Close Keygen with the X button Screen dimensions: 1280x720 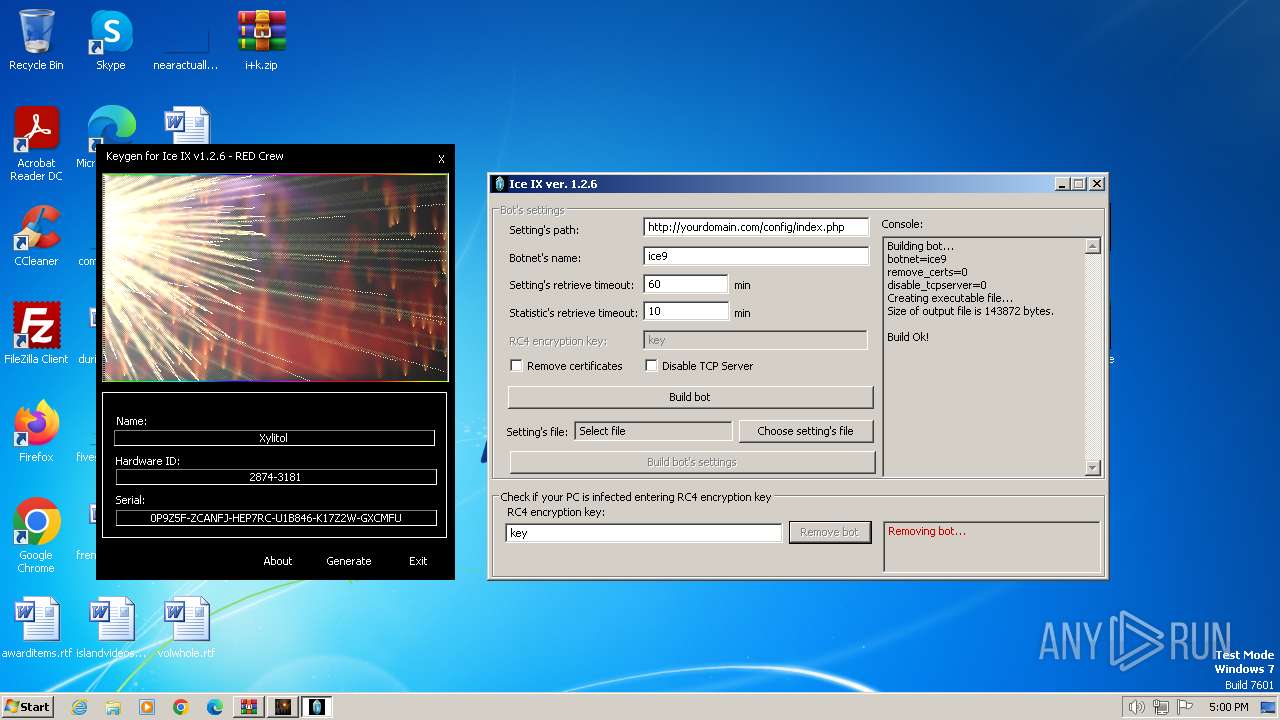[x=441, y=159]
